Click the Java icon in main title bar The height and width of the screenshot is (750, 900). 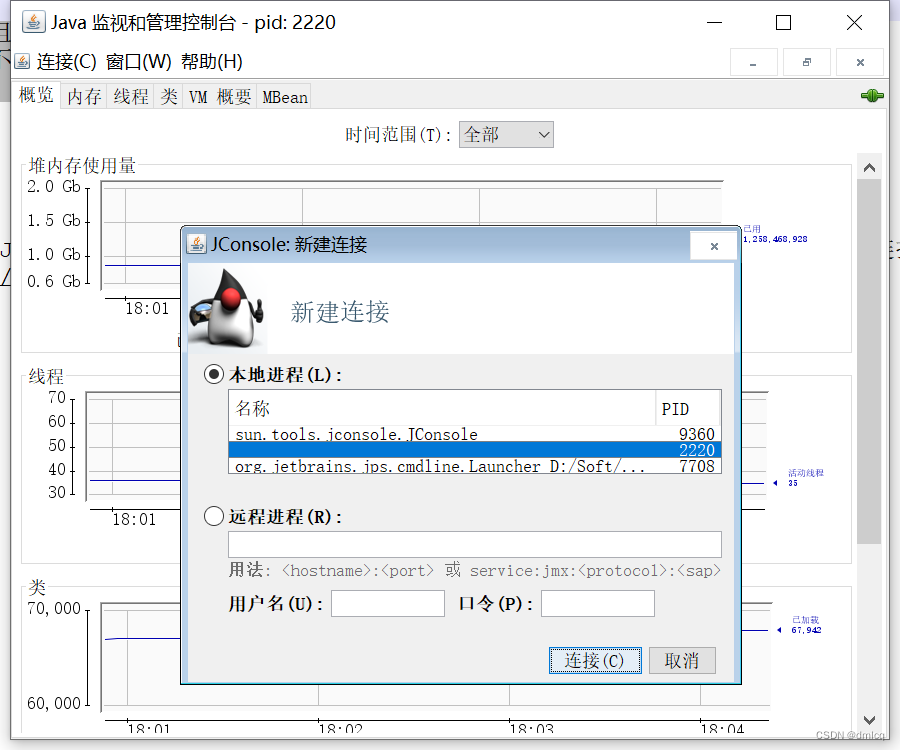tap(33, 22)
